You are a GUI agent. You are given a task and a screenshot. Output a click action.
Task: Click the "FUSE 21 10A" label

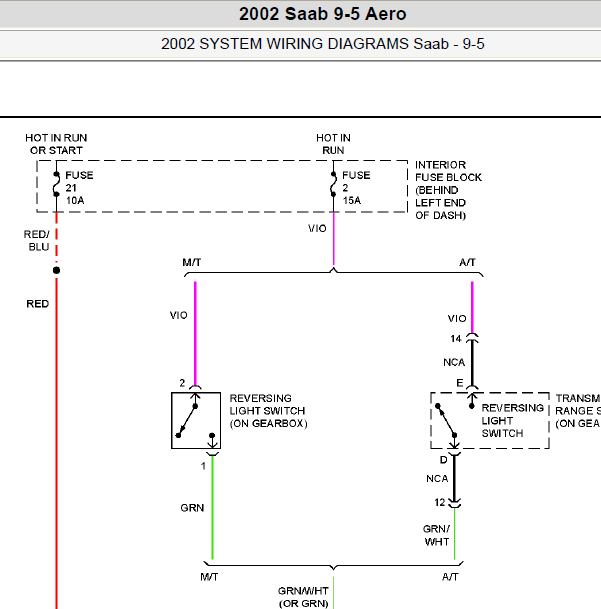tap(79, 188)
